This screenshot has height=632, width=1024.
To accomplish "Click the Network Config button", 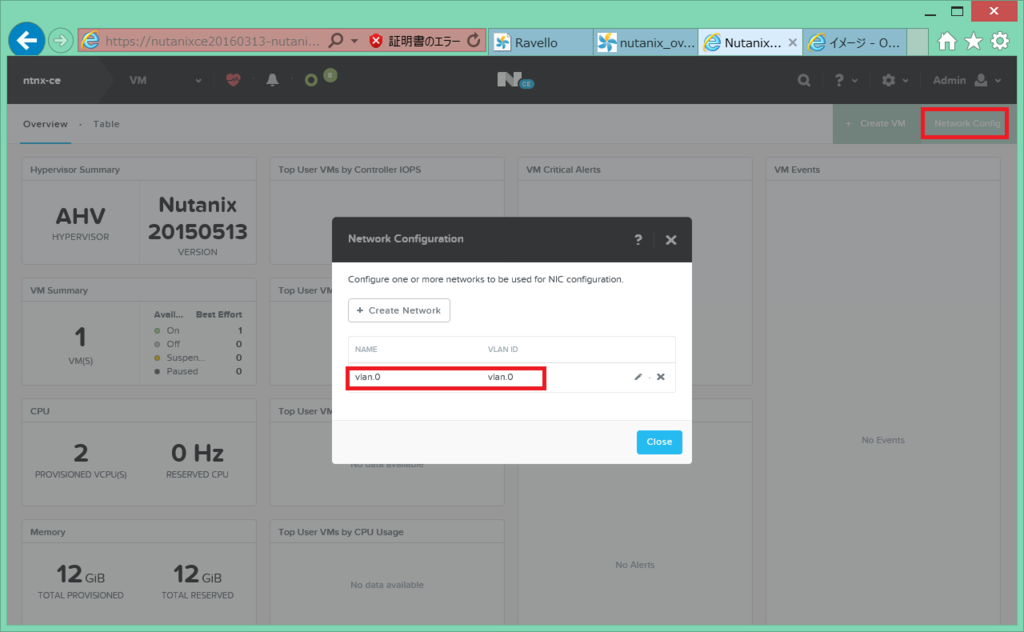I will pyautogui.click(x=966, y=123).
